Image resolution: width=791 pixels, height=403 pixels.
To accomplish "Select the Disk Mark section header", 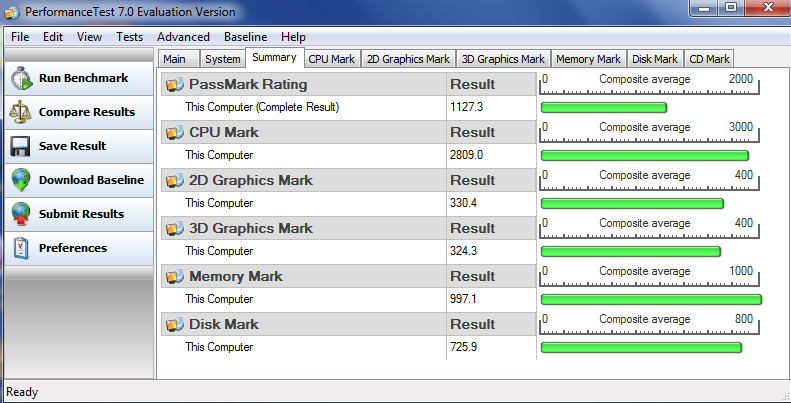I will point(304,324).
